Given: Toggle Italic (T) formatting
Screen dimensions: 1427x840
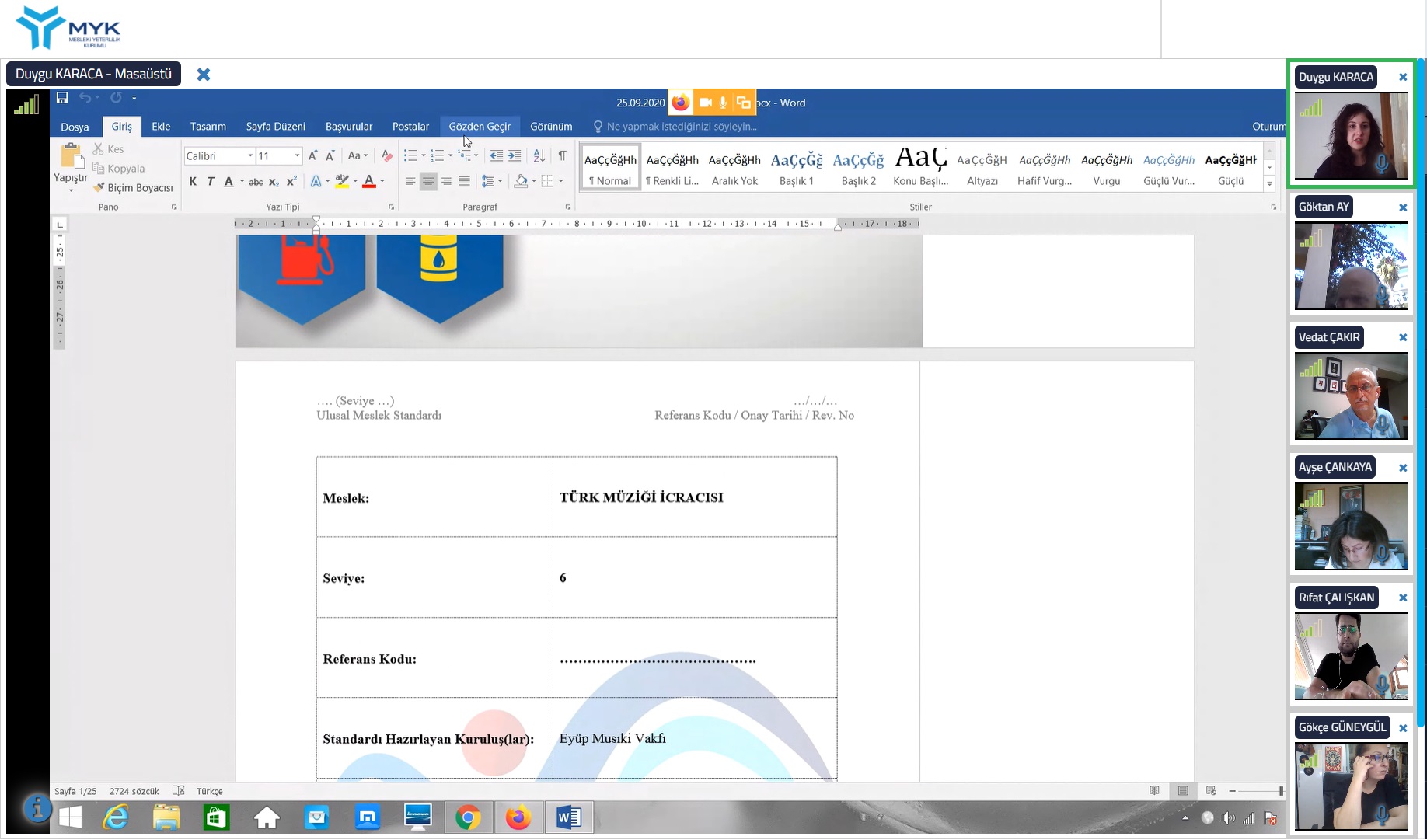Looking at the screenshot, I should click(x=210, y=182).
